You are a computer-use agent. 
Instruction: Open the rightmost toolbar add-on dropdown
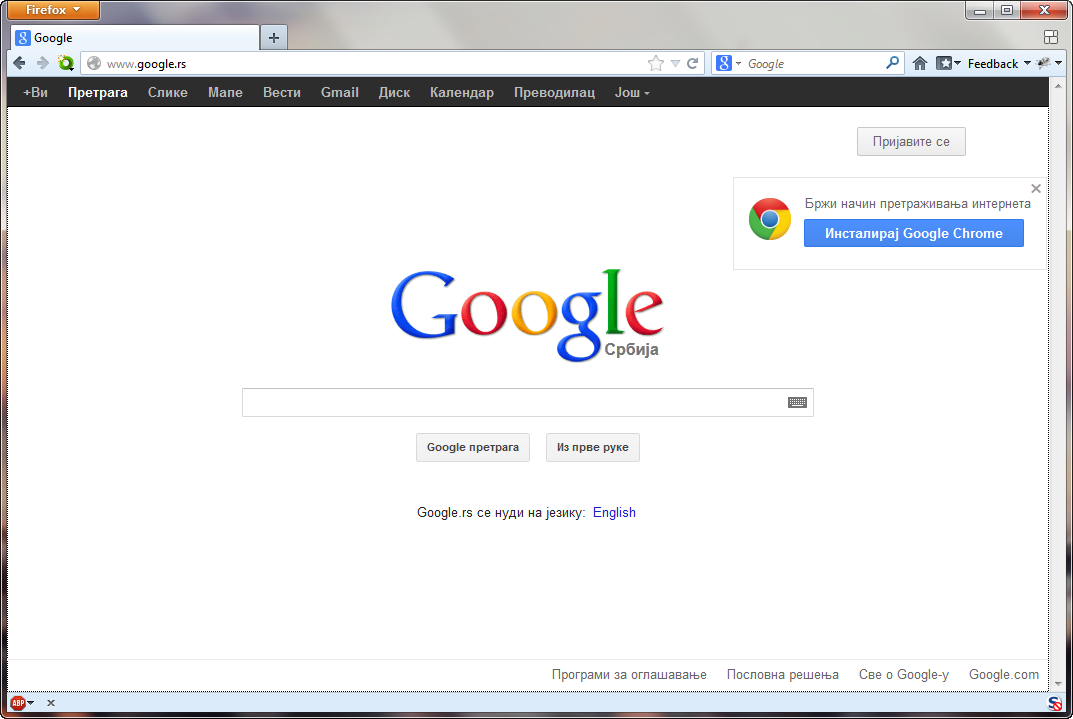tap(1058, 64)
